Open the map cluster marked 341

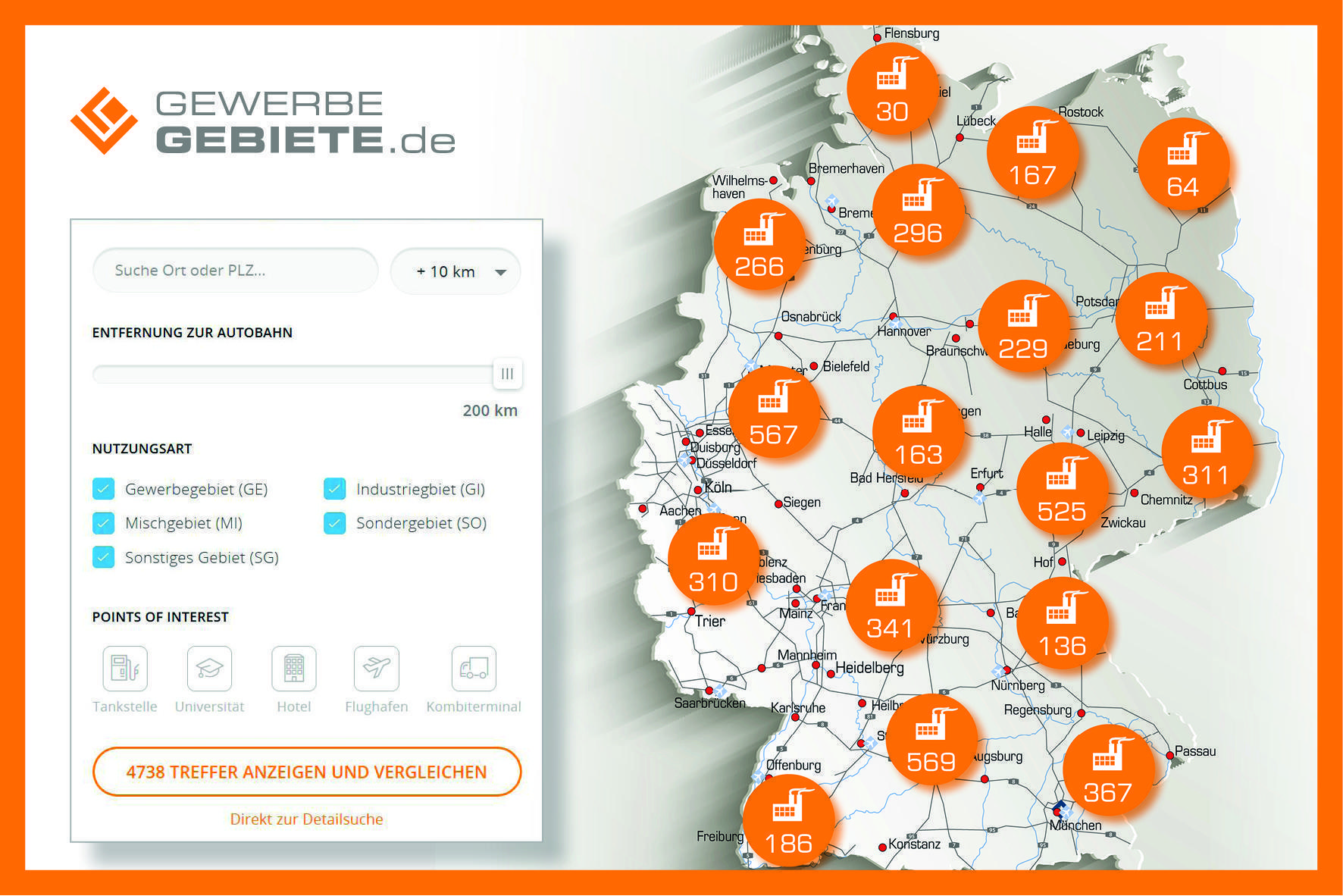tap(891, 606)
